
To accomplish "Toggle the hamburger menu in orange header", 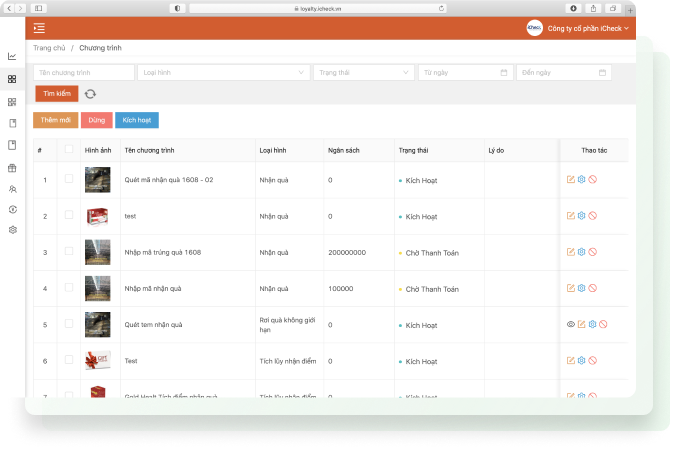I will pyautogui.click(x=39, y=28).
